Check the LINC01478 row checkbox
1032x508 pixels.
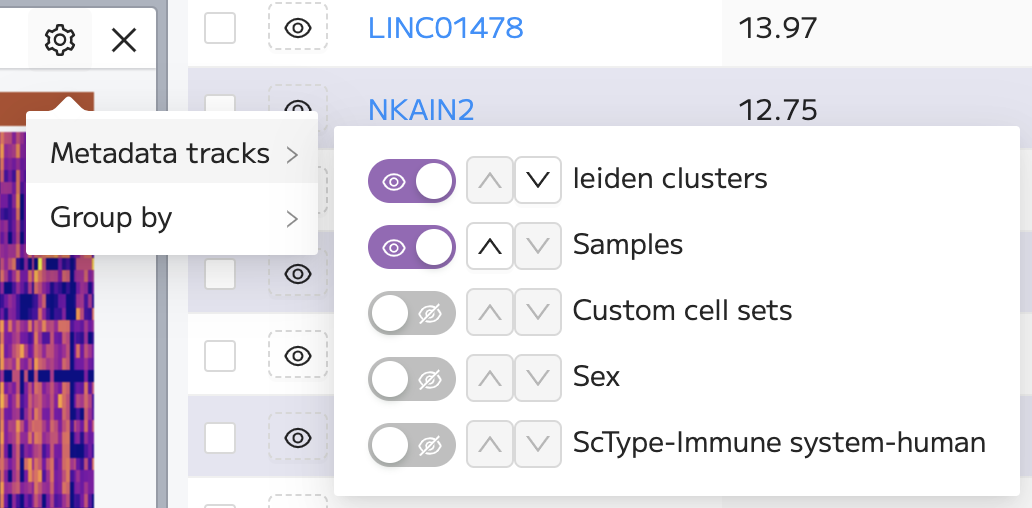(x=220, y=28)
